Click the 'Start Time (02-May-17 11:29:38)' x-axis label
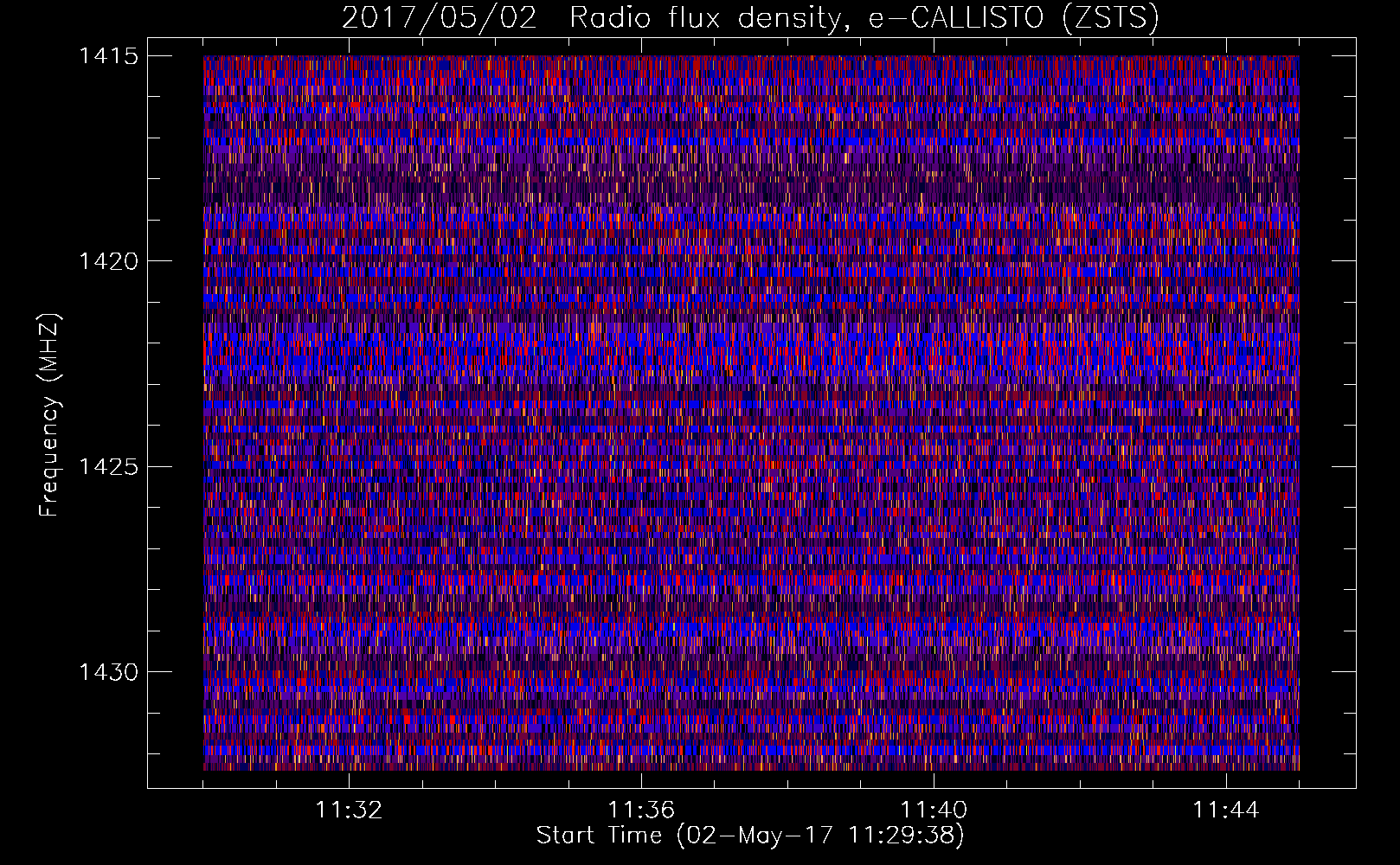This screenshot has height=865, width=1400. [x=750, y=836]
